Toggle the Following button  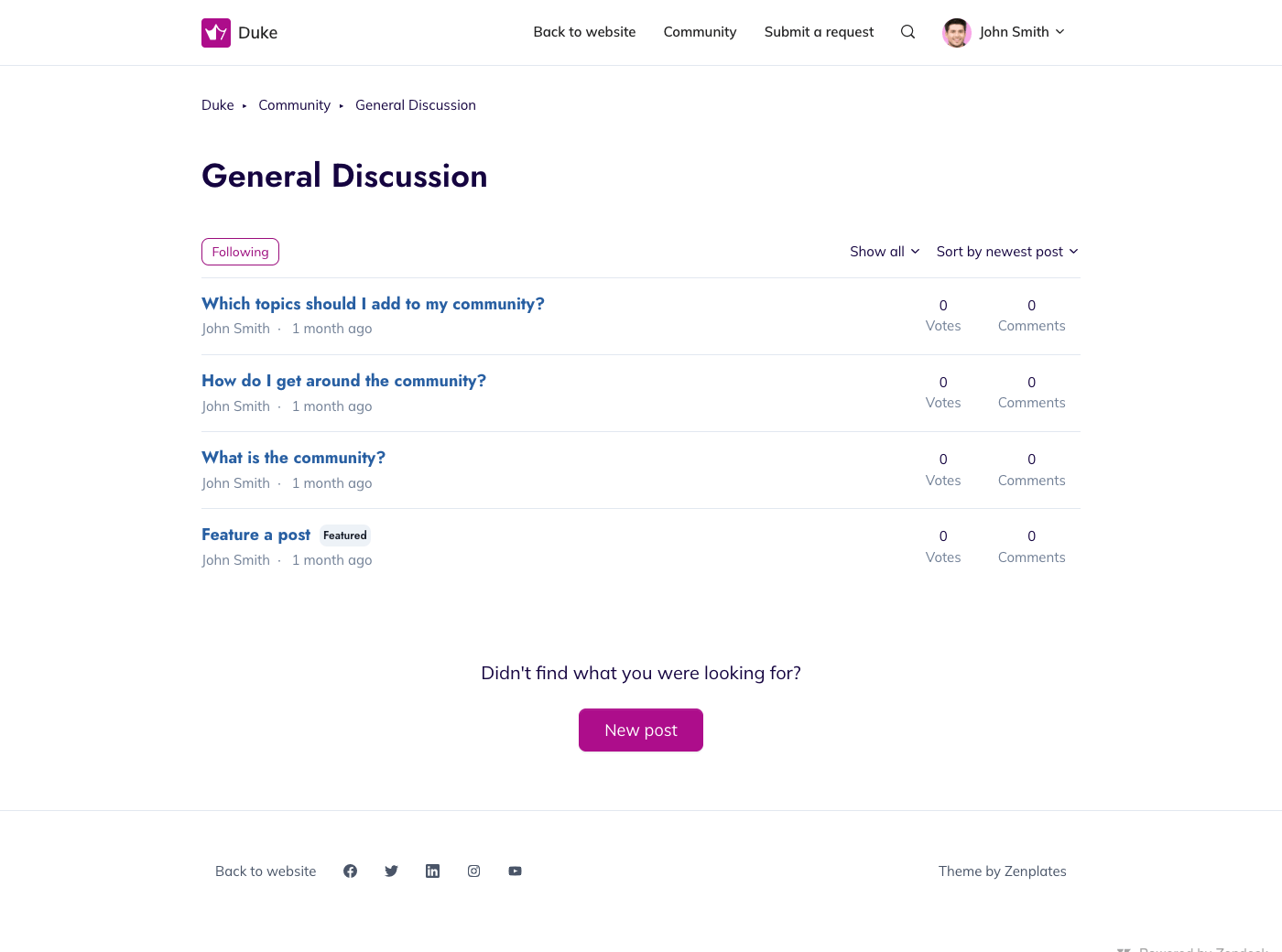click(240, 252)
